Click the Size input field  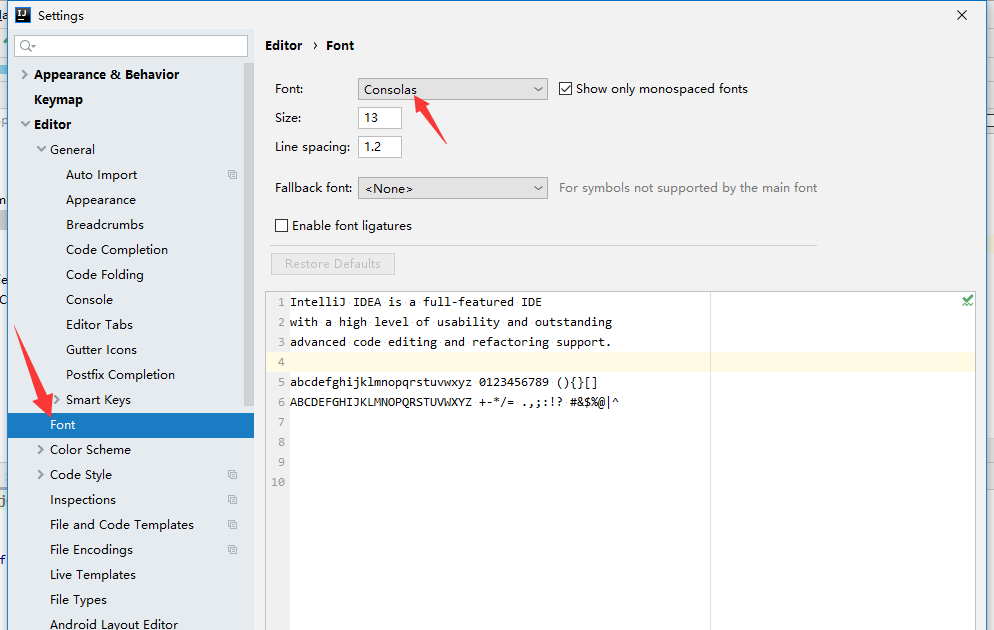[x=380, y=118]
